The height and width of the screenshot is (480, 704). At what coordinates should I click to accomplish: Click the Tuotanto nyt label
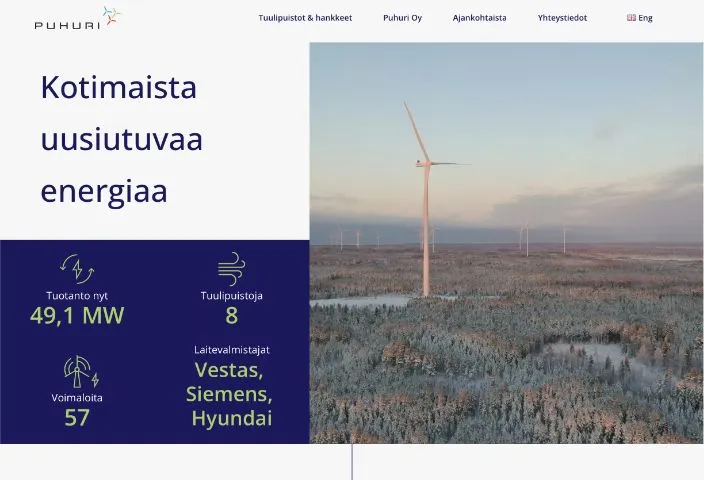click(77, 296)
